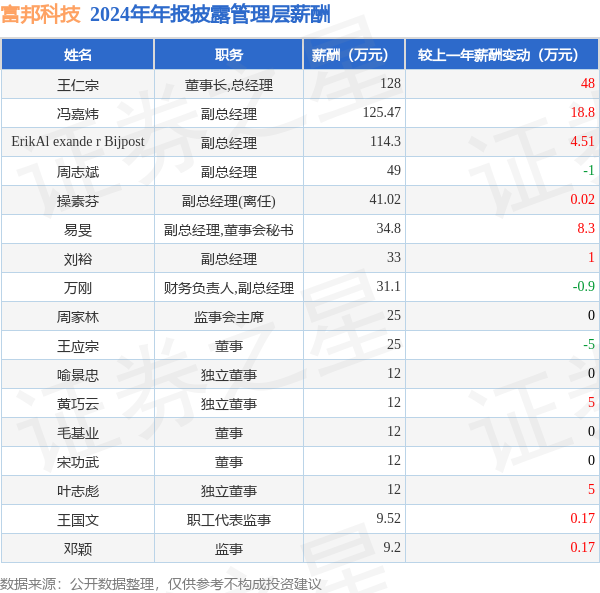This screenshot has width=600, height=593.
Task: Click the salary change value -5
Action: [589, 344]
